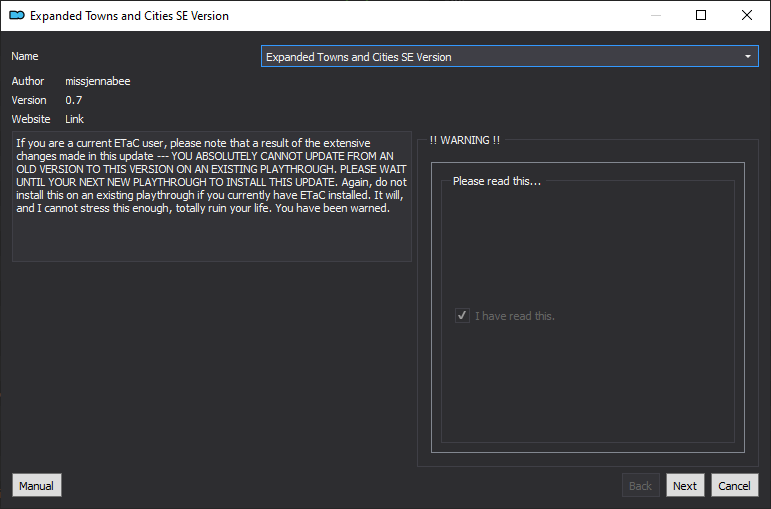771x509 pixels.
Task: Proceed with the Next button
Action: coord(685,485)
